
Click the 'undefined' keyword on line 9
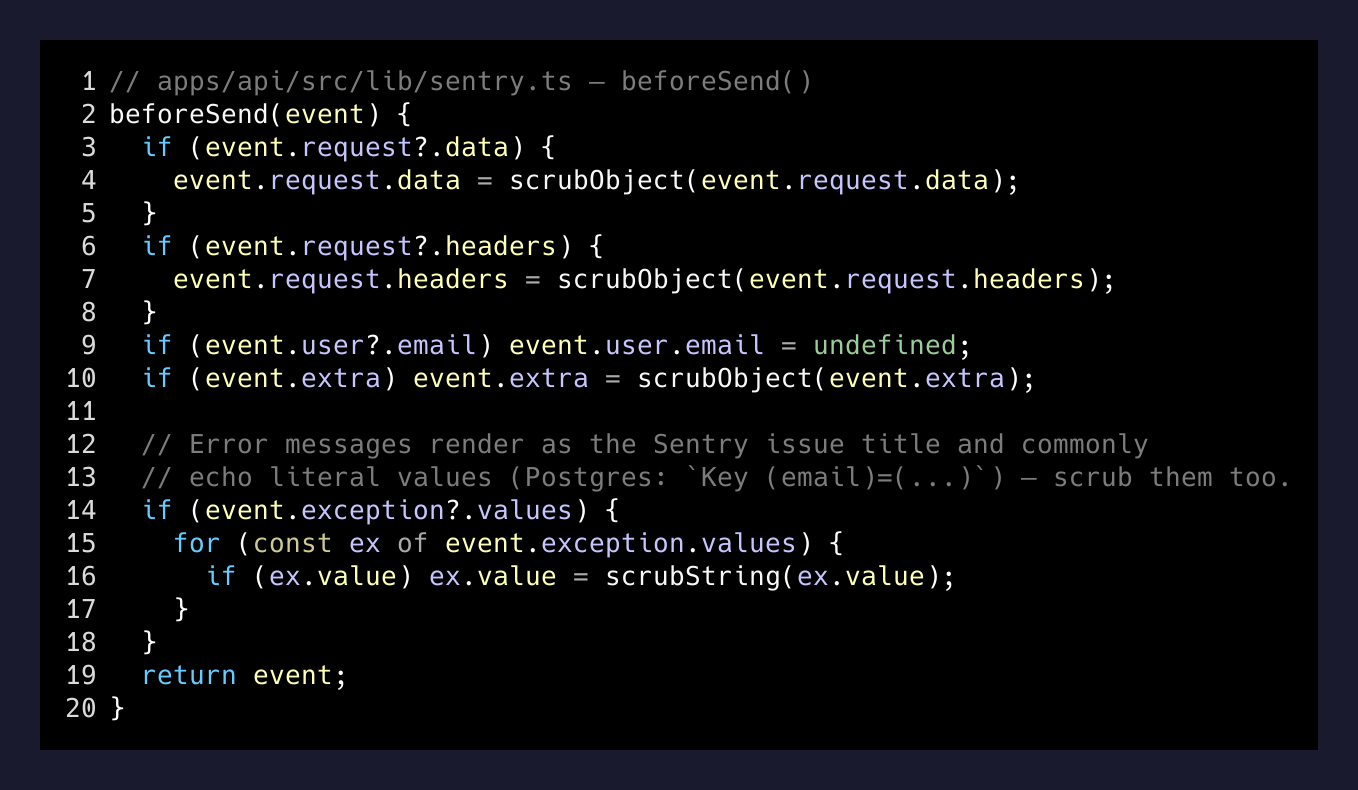[x=885, y=345]
